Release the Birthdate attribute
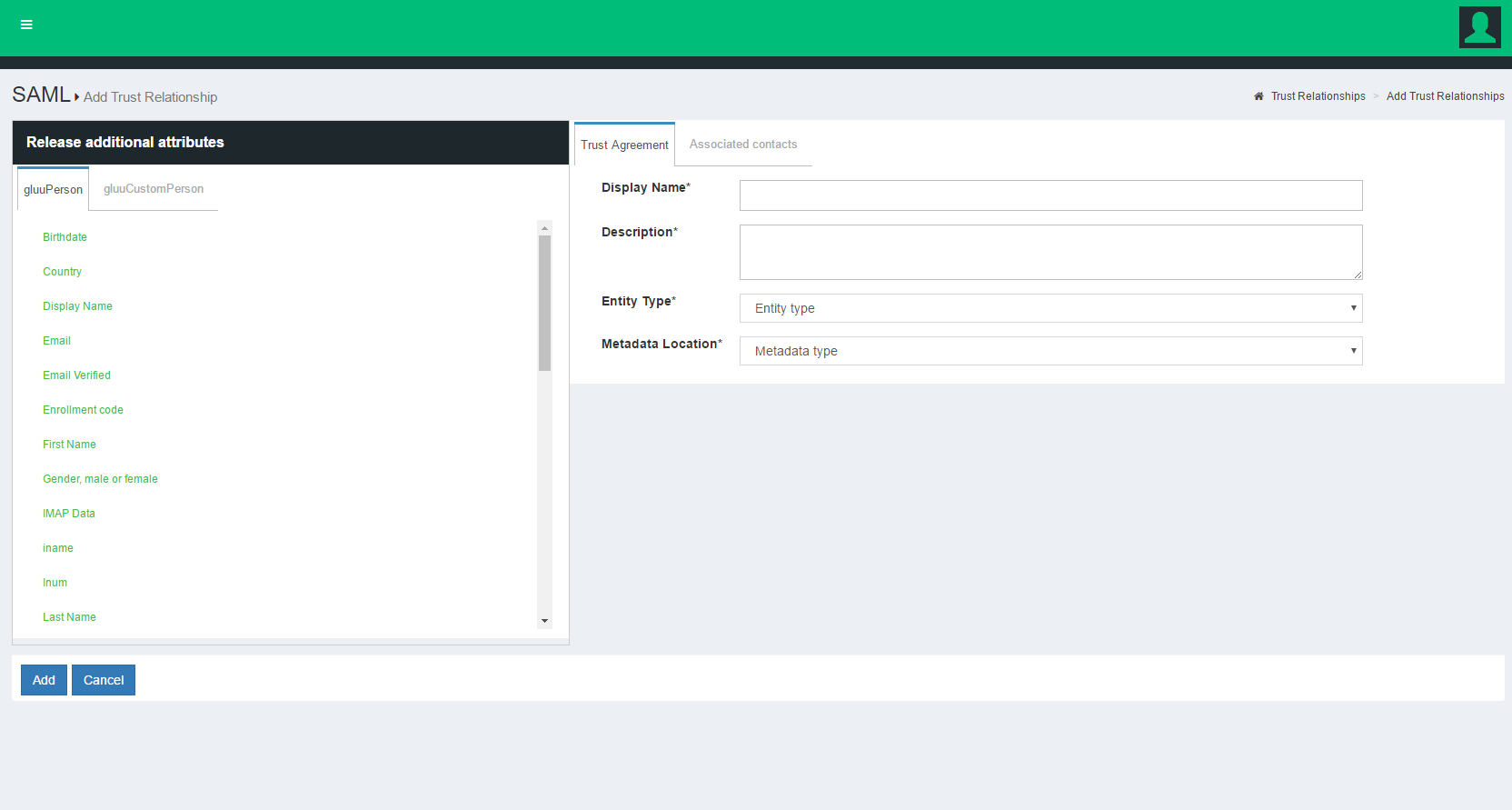 tap(65, 237)
